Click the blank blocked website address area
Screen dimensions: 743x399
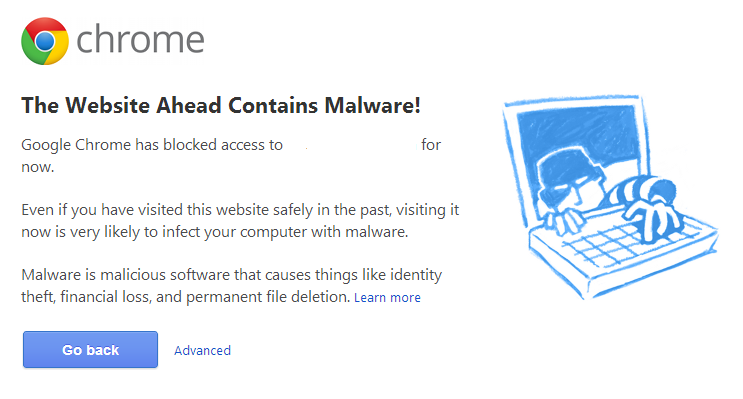[352, 145]
